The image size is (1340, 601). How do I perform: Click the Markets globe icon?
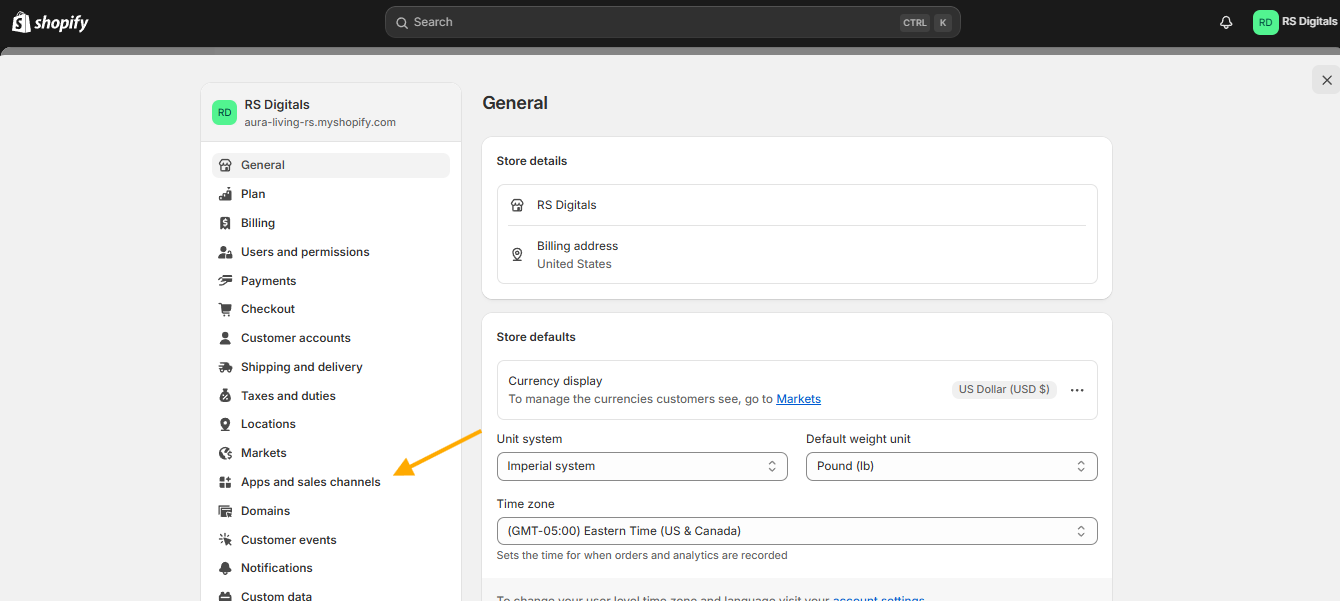point(225,453)
